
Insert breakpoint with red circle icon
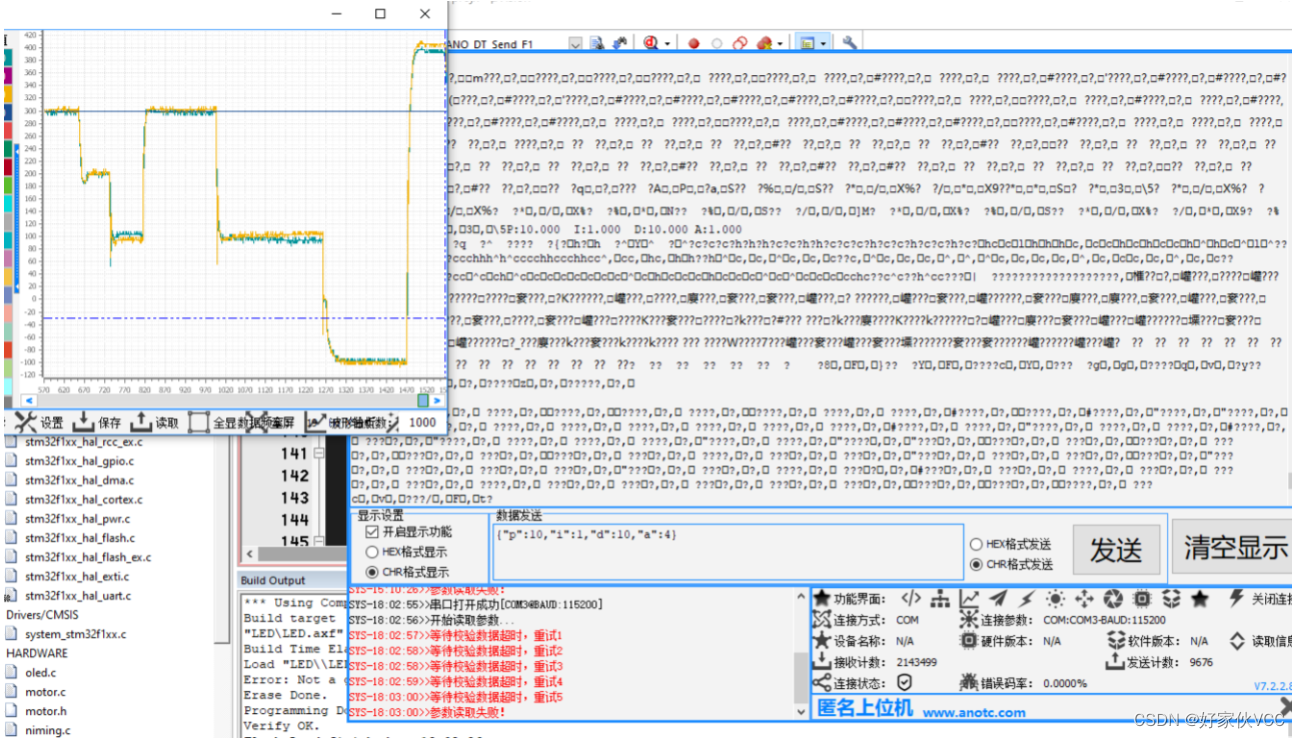click(x=693, y=44)
